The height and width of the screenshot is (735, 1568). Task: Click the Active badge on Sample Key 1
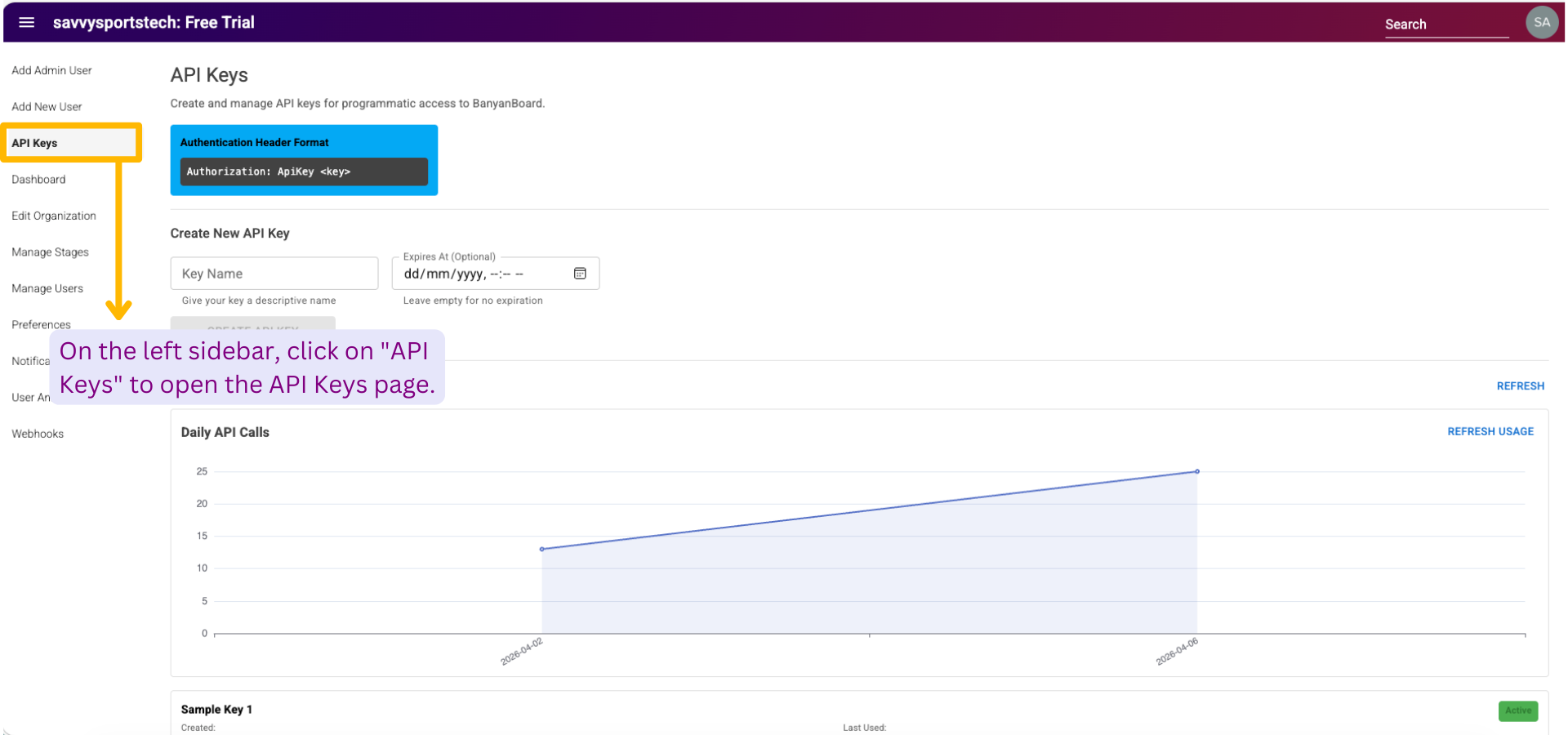coord(1517,710)
